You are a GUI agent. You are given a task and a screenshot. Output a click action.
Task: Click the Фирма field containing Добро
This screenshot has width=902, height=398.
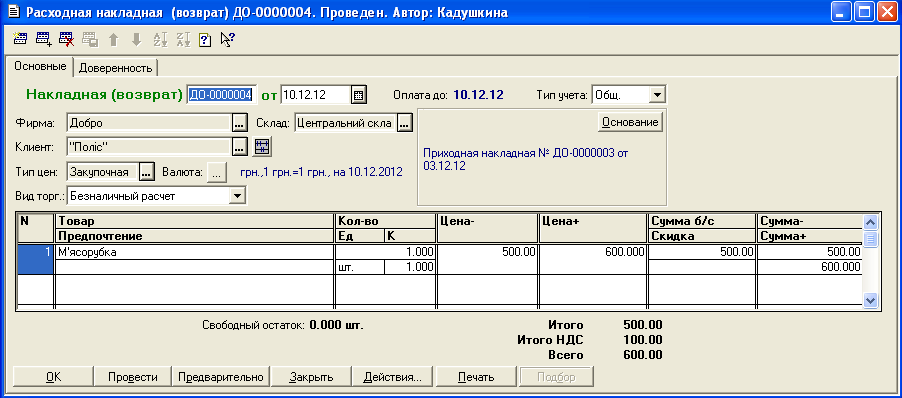click(x=149, y=123)
